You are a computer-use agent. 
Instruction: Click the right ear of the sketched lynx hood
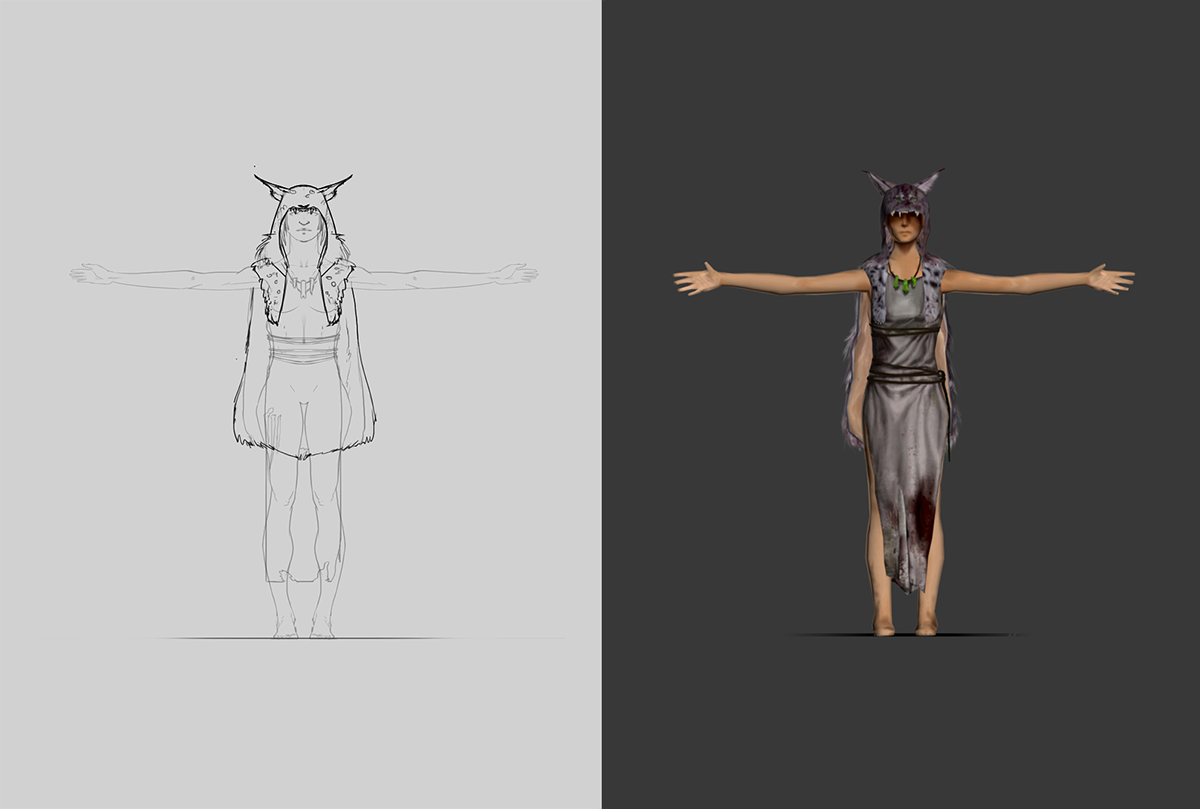pos(336,186)
